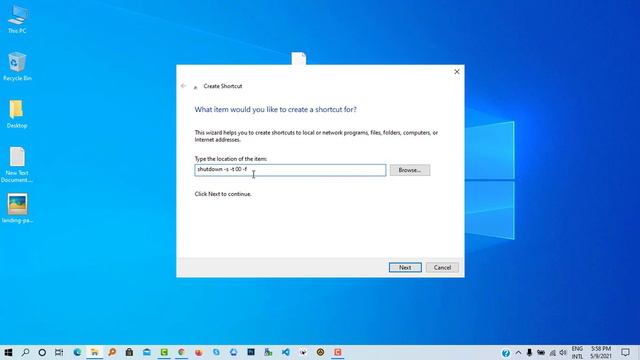Open Task View

pos(59,352)
